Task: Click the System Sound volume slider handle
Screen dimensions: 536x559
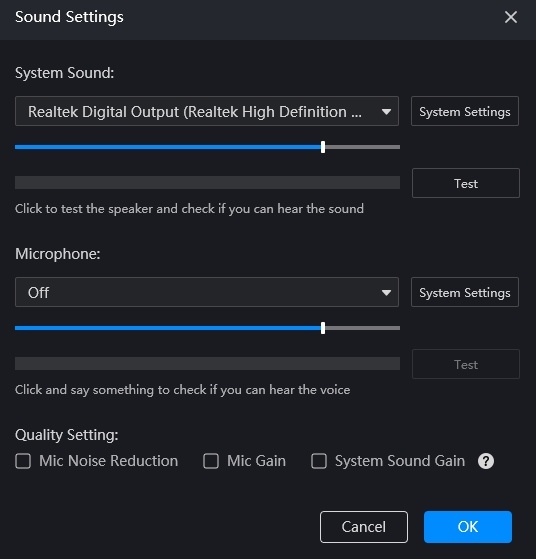Action: coord(323,147)
